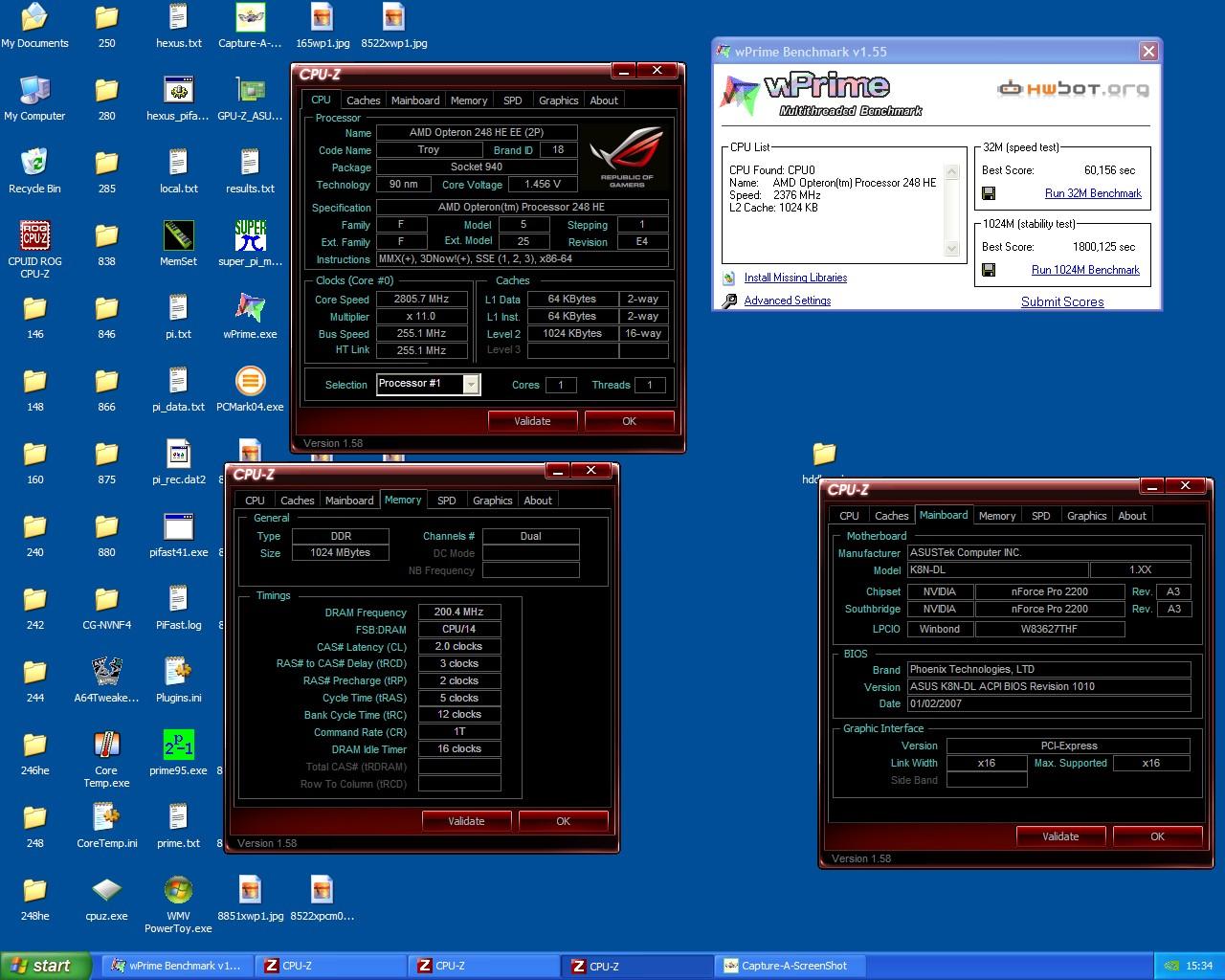The height and width of the screenshot is (980, 1225).
Task: Click save icon for 1024M score
Action: tap(989, 270)
